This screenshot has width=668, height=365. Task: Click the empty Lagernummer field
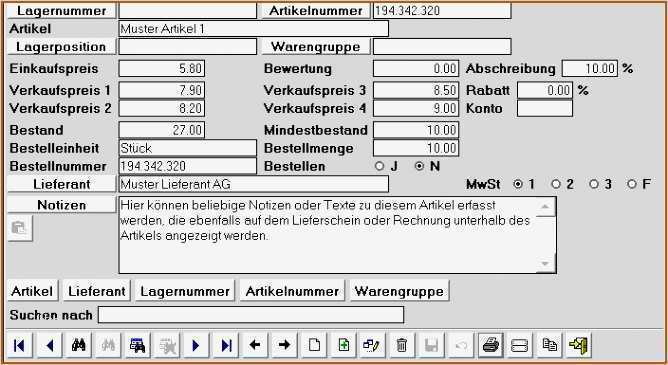188,11
